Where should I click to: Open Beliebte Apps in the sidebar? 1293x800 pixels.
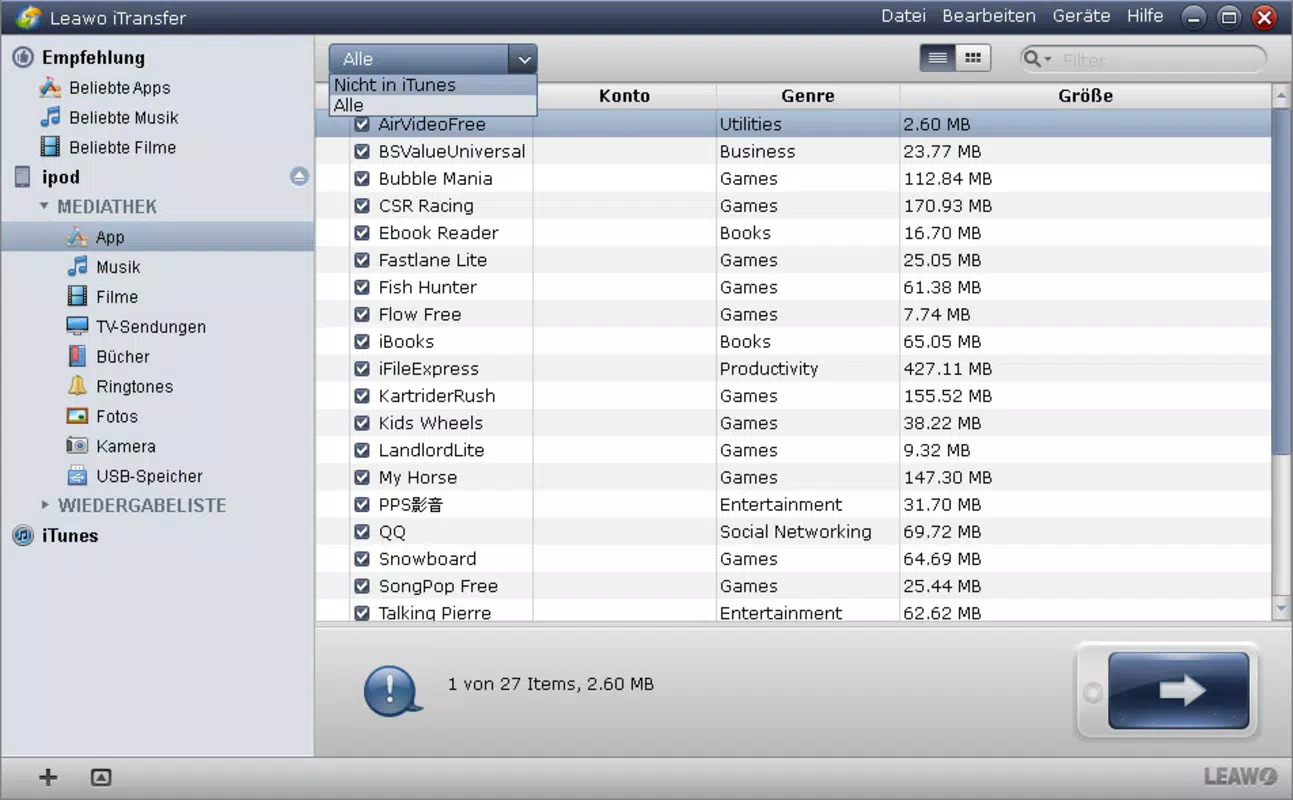(104, 88)
